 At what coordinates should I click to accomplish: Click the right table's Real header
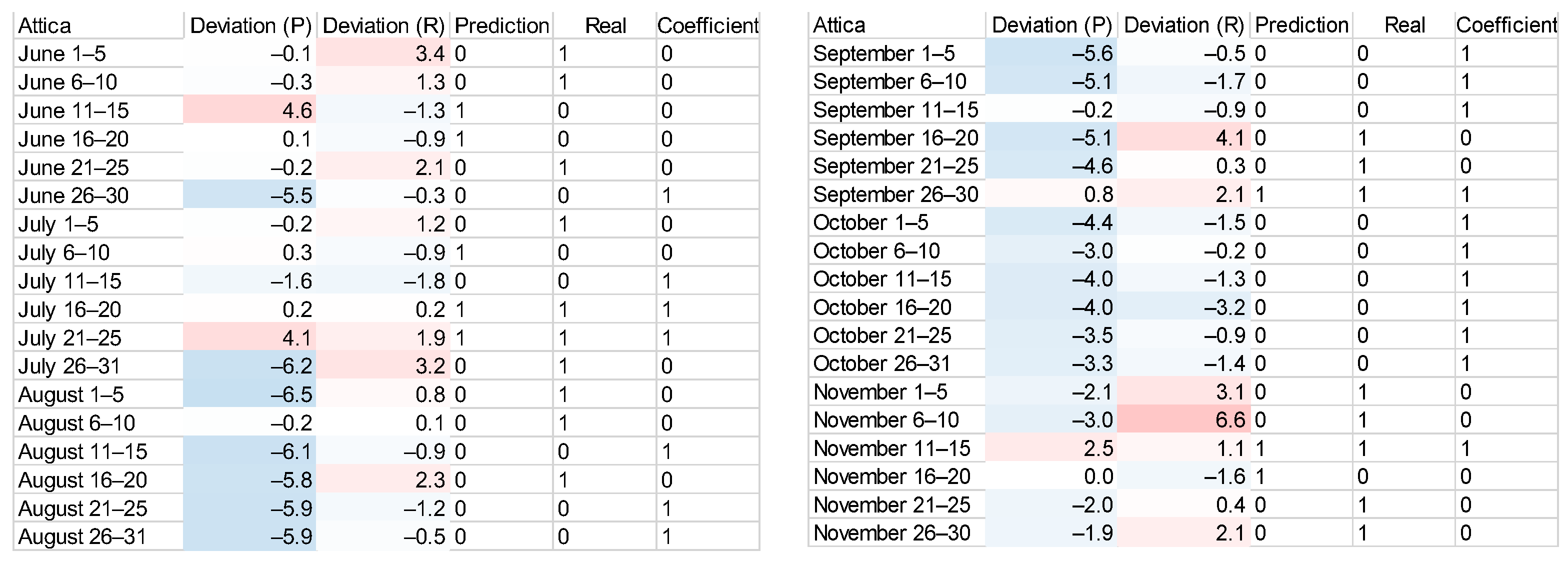[x=1404, y=25]
